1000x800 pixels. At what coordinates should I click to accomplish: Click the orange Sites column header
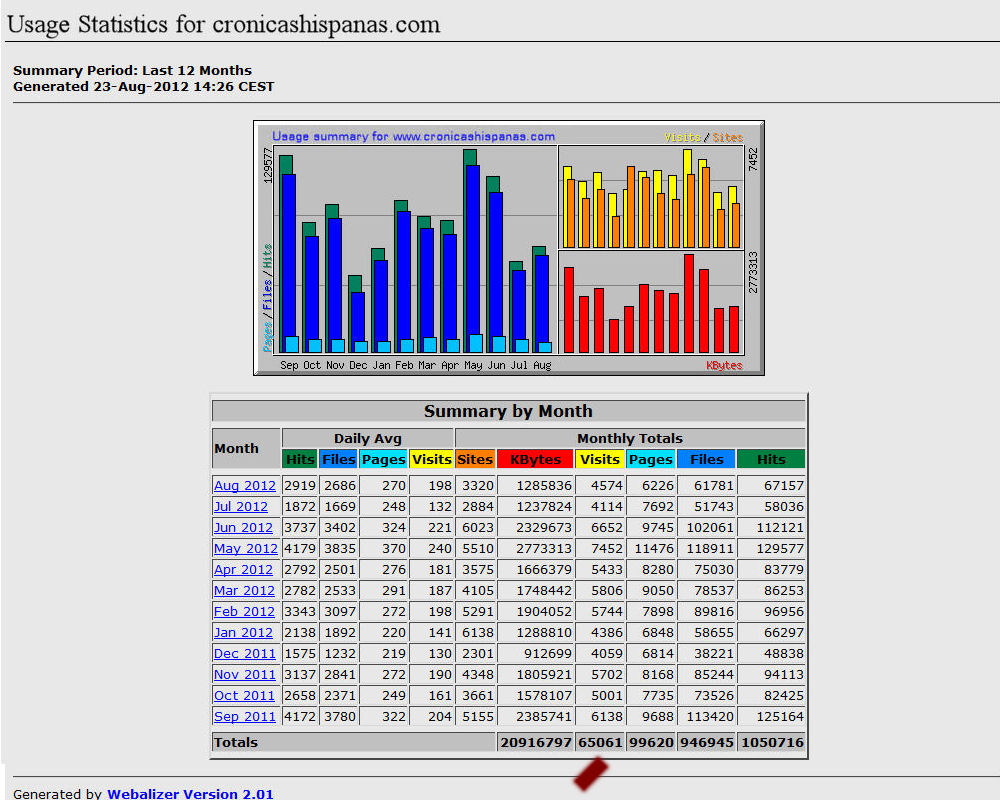tap(475, 459)
